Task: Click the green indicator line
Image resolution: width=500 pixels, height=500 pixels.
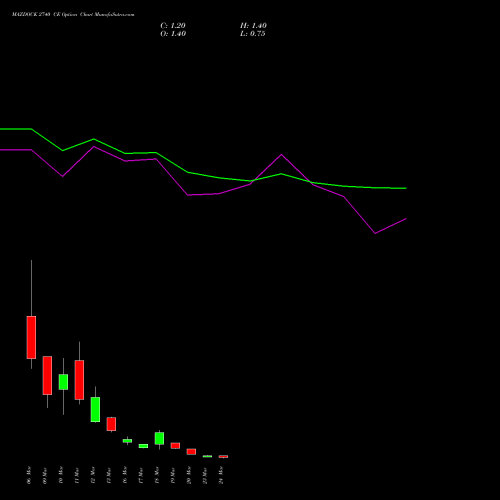Action: pos(188,172)
